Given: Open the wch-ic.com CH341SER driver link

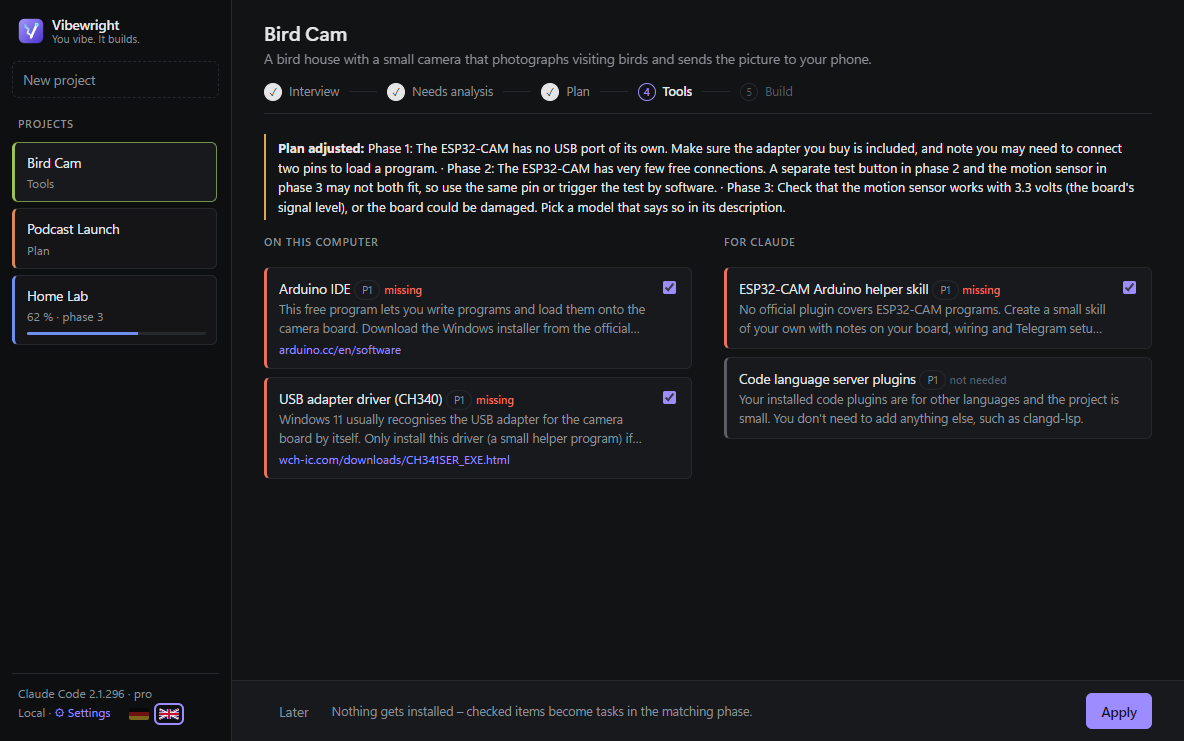Looking at the screenshot, I should pos(394,460).
